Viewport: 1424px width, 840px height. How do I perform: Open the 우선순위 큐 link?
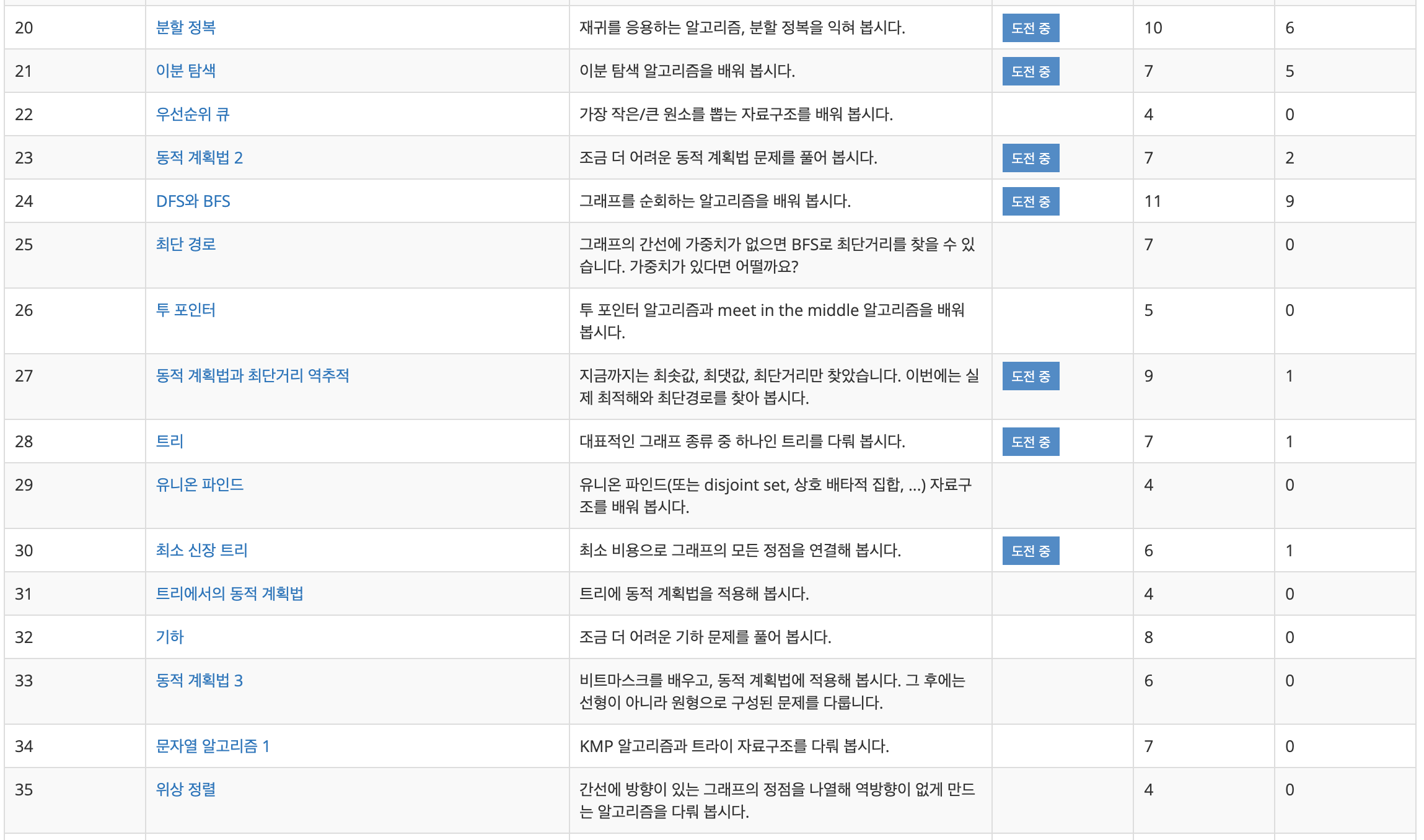tap(192, 114)
